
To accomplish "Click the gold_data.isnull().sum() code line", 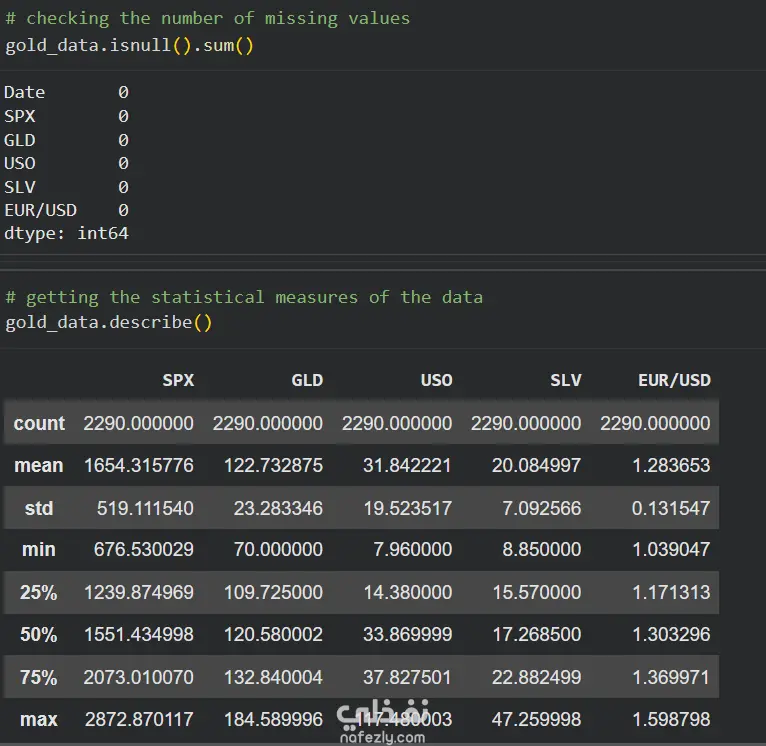I will click(129, 45).
